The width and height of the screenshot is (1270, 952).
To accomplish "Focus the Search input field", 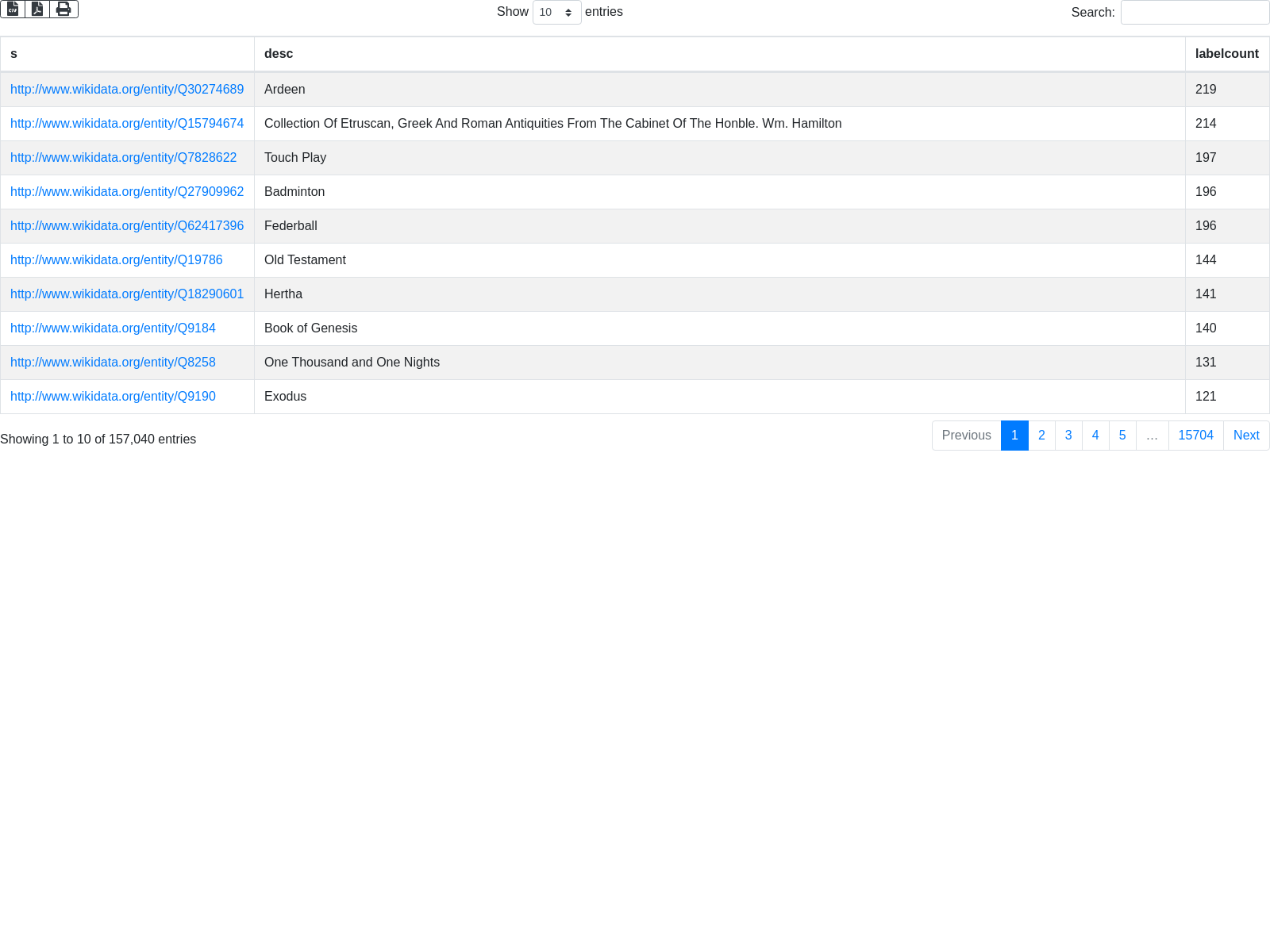I will [1194, 13].
